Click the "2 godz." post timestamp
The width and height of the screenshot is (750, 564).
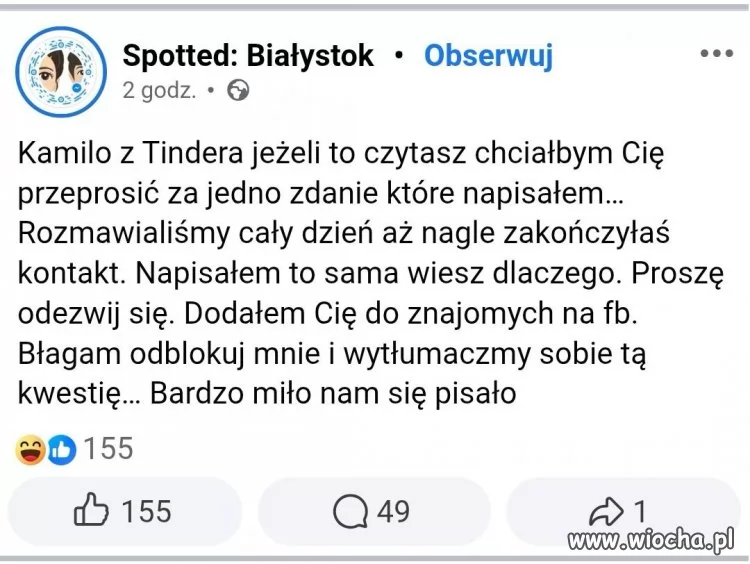pos(160,90)
